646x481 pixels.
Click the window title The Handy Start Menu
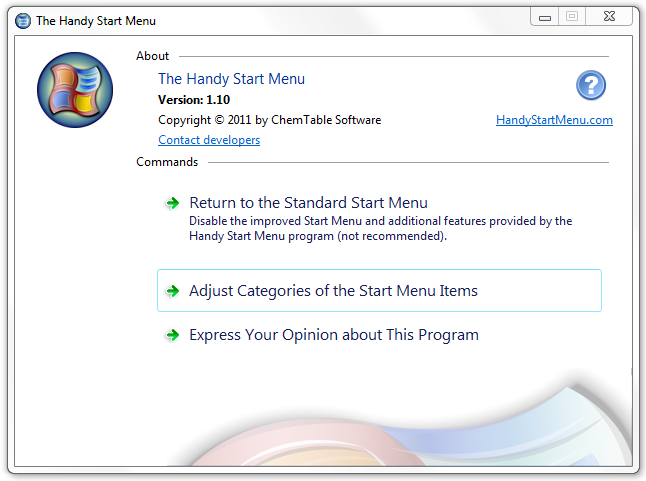[x=96, y=21]
